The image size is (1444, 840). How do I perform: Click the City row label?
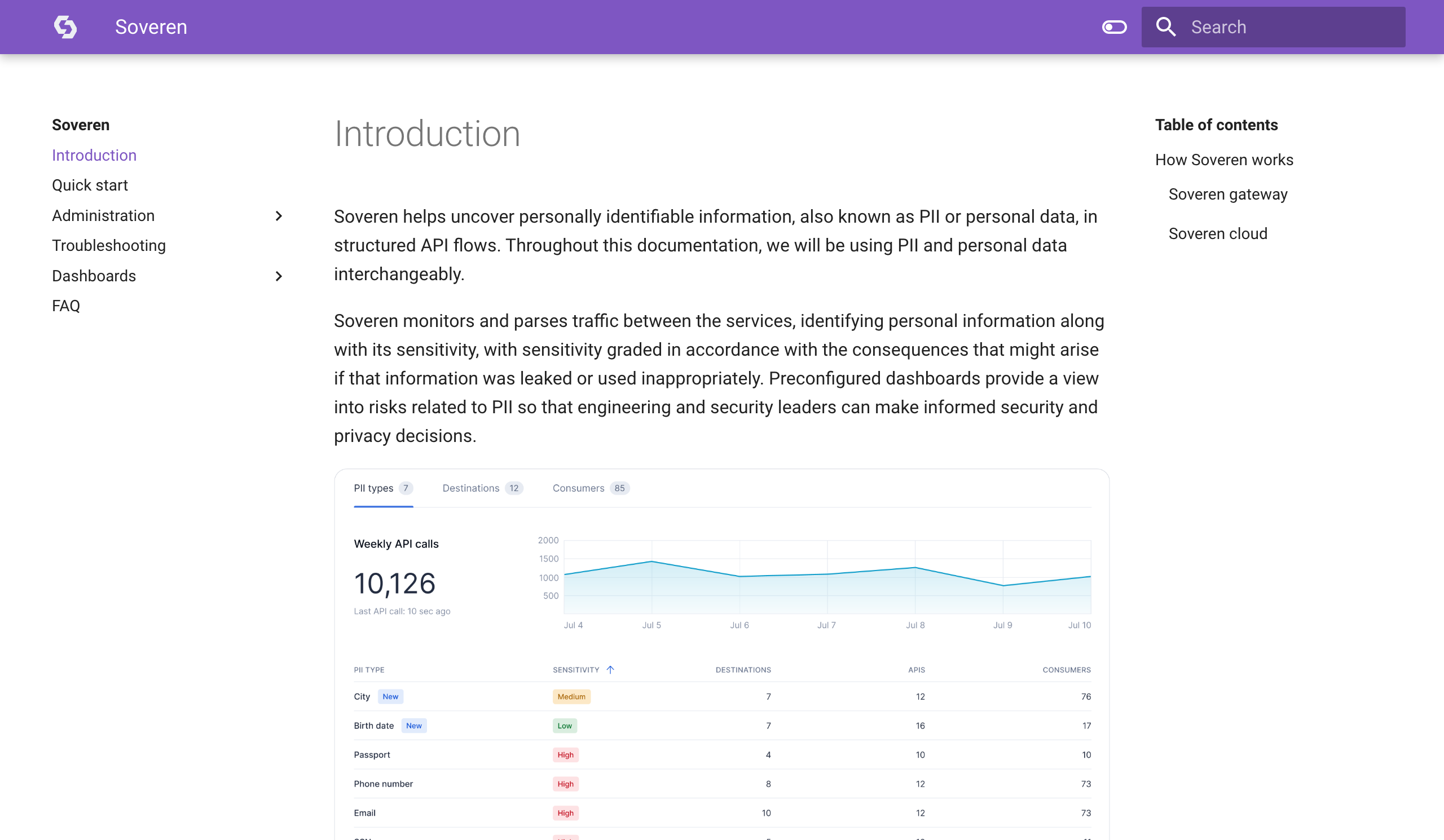[x=362, y=696]
